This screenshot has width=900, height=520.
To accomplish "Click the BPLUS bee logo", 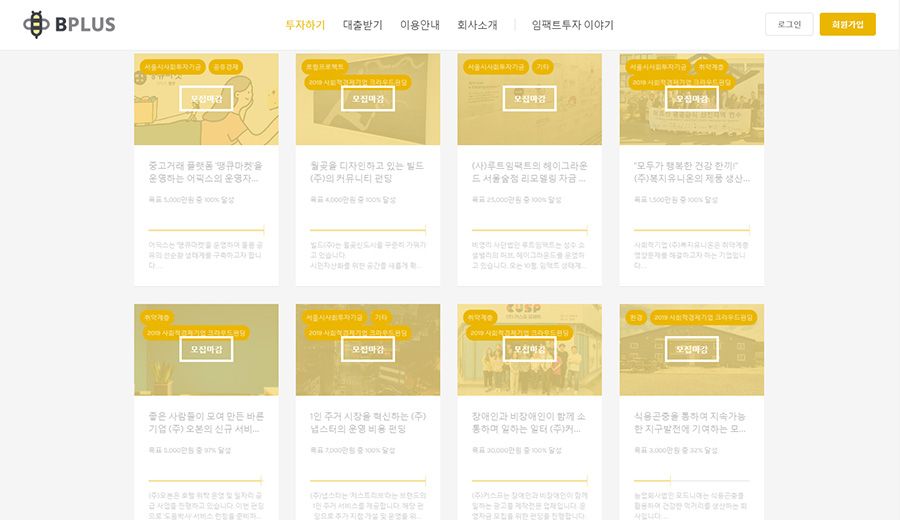I will pyautogui.click(x=69, y=24).
